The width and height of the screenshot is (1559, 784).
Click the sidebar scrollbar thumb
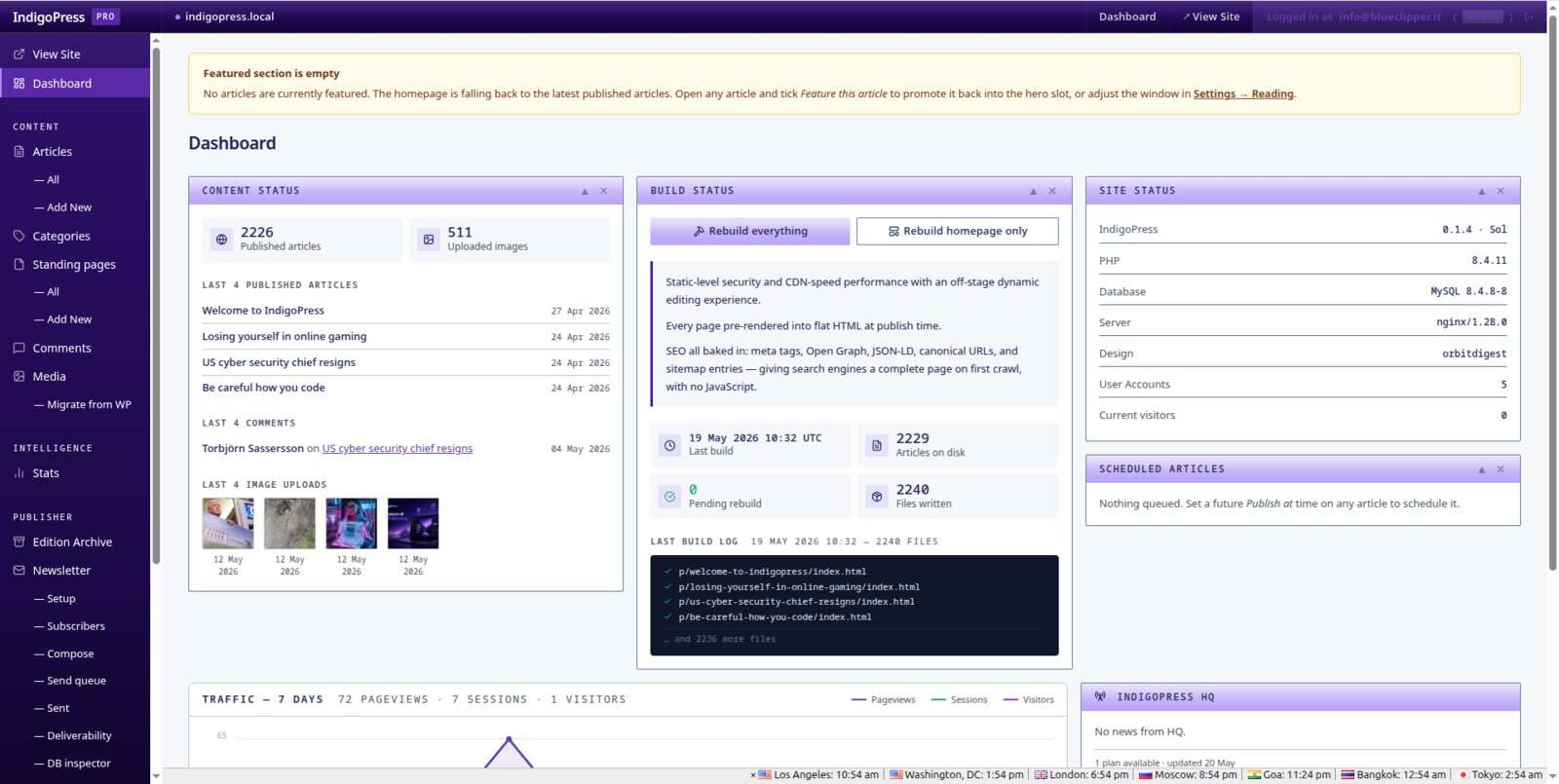pyautogui.click(x=156, y=304)
